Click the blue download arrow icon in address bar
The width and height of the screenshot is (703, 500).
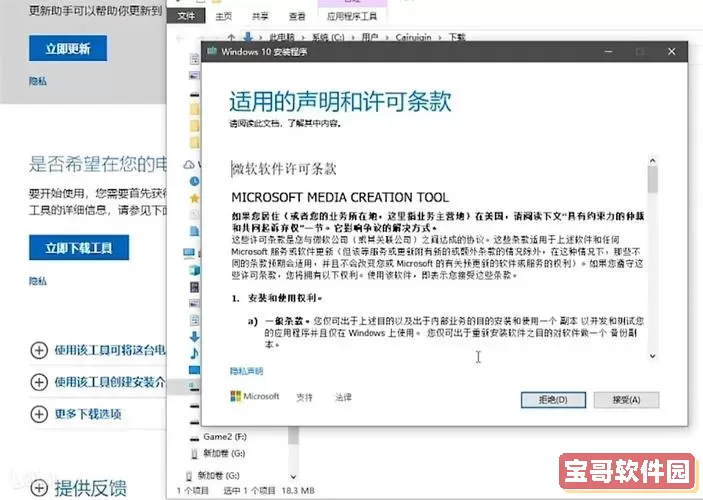click(248, 37)
